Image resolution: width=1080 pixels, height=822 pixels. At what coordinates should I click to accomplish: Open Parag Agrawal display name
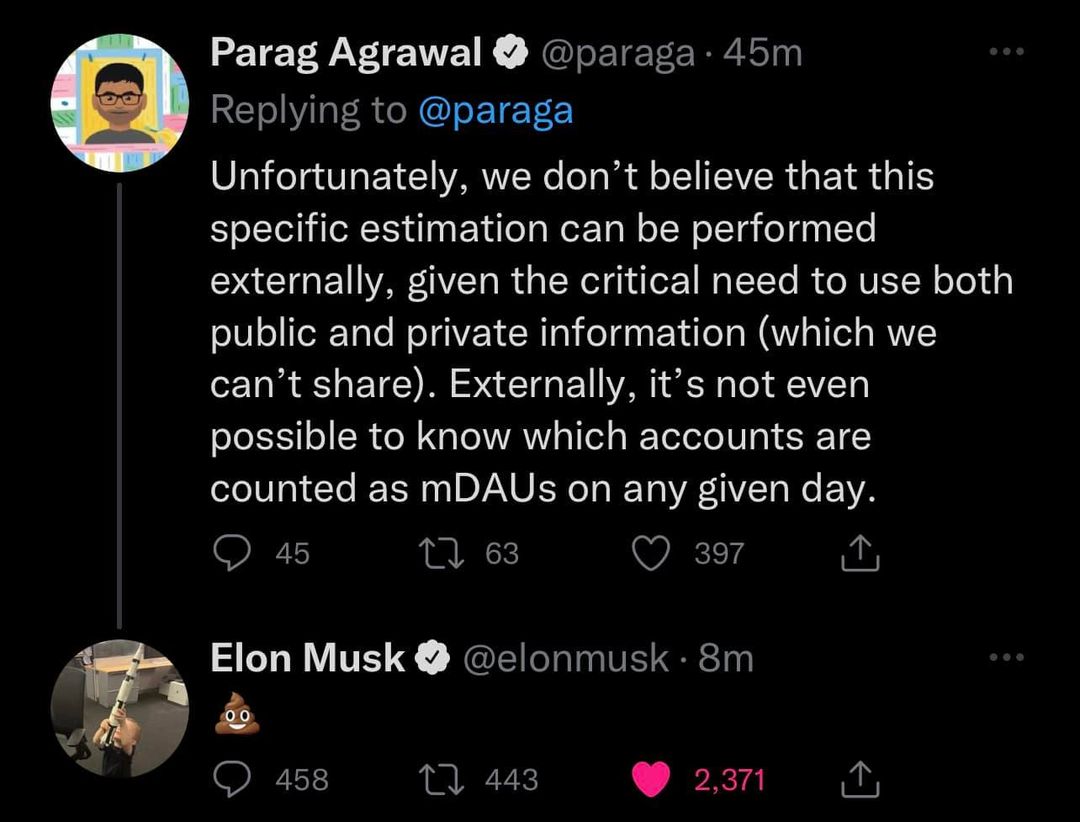(x=347, y=52)
